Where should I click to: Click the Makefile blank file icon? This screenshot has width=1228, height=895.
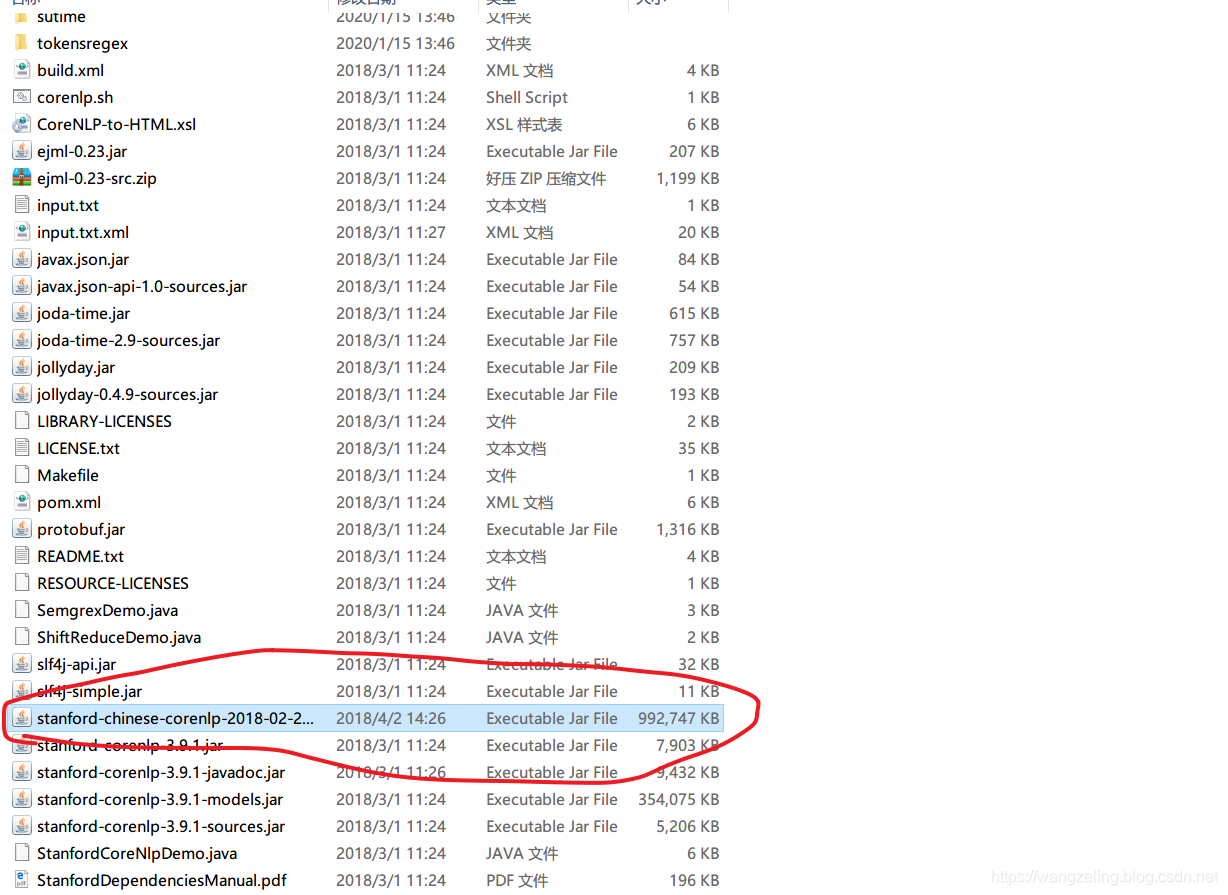(21, 475)
